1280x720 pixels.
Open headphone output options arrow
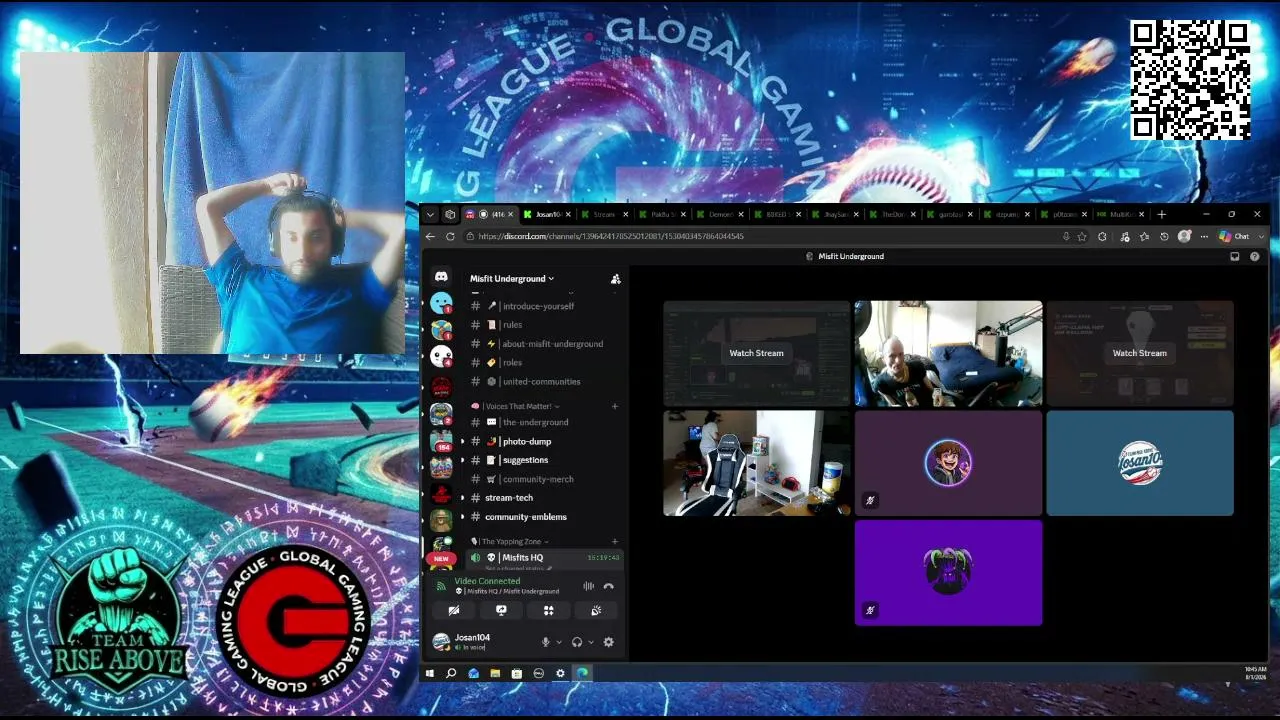coord(590,642)
